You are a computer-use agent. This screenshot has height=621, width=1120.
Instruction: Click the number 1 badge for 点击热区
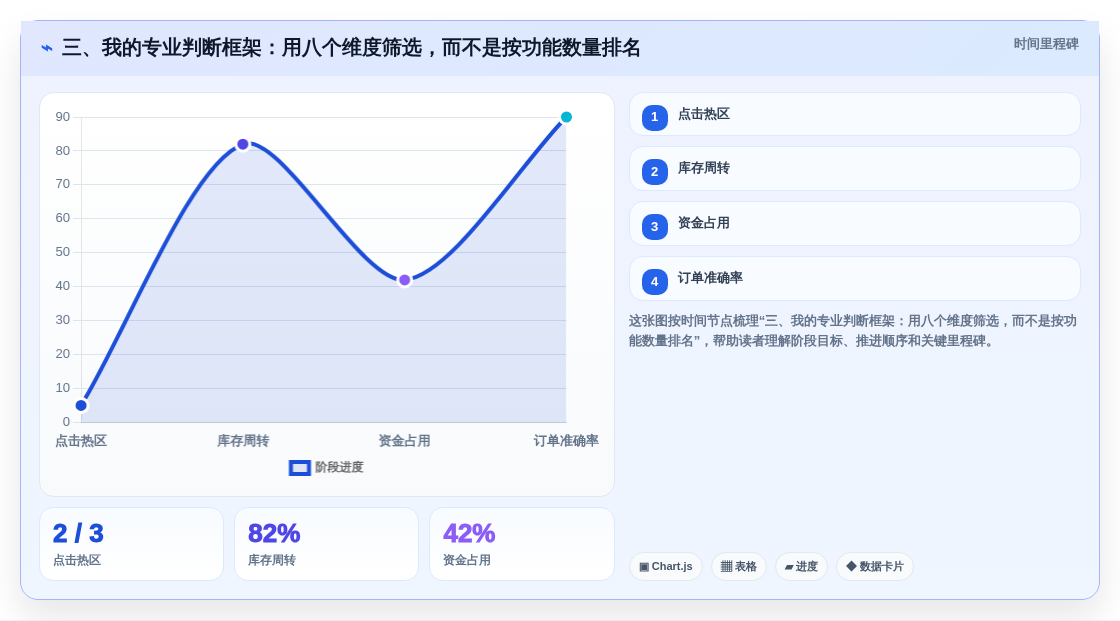pyautogui.click(x=654, y=117)
